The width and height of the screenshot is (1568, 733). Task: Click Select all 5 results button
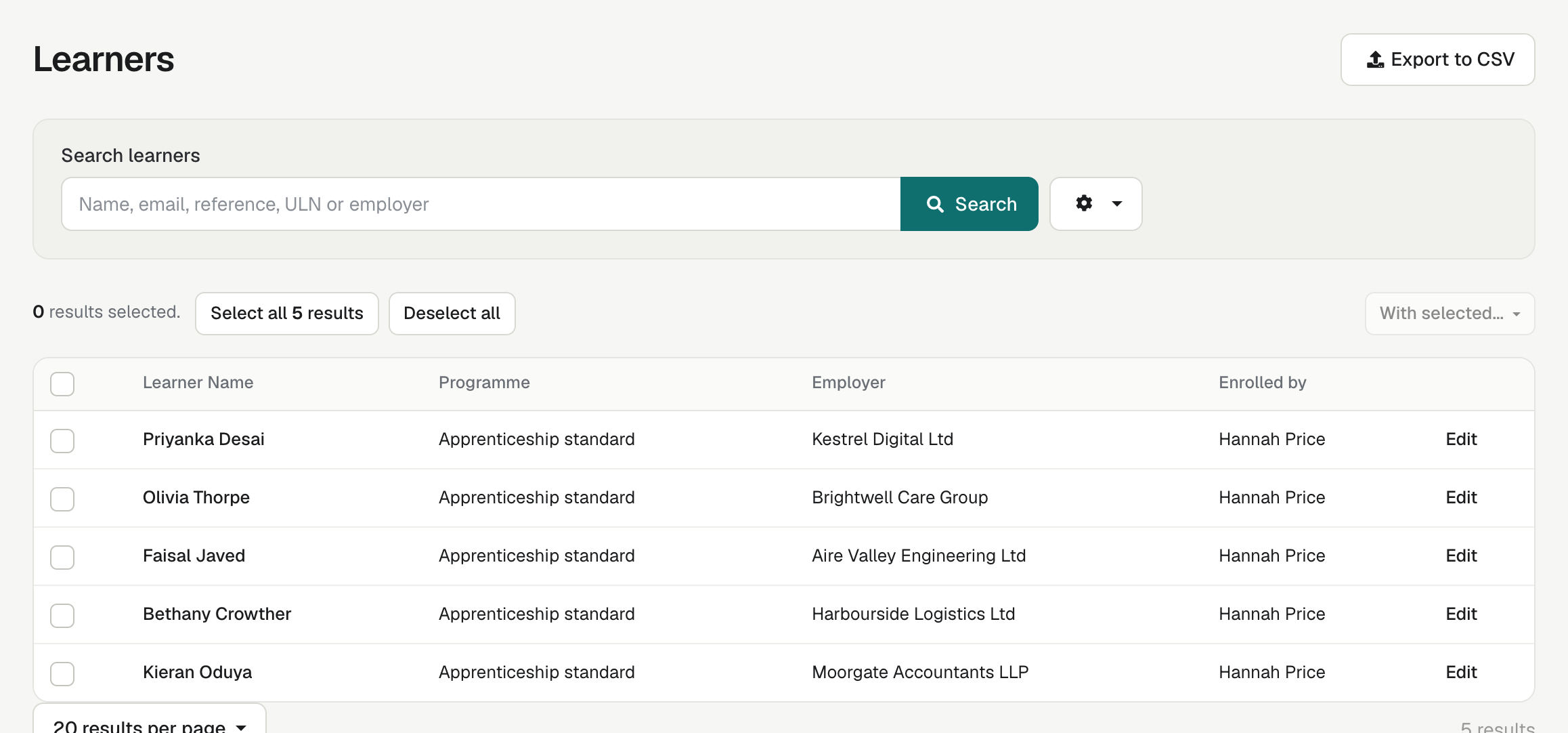287,314
